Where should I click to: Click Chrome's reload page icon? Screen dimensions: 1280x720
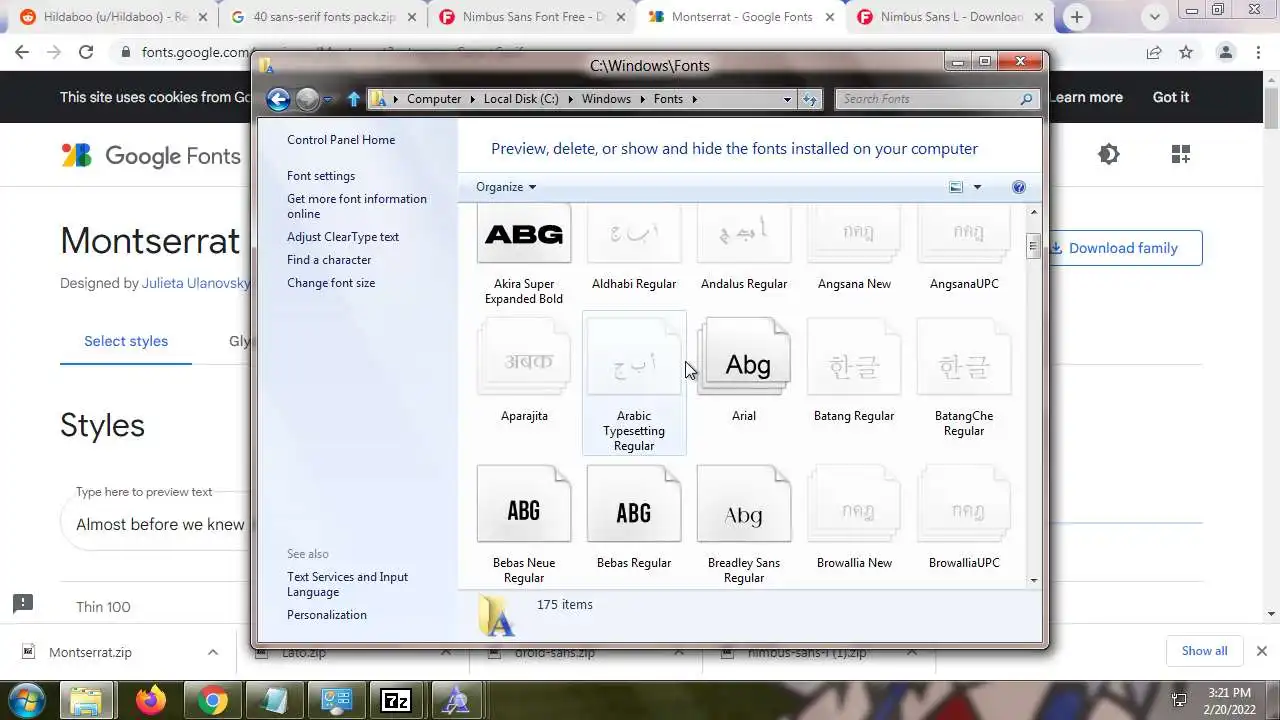(86, 52)
